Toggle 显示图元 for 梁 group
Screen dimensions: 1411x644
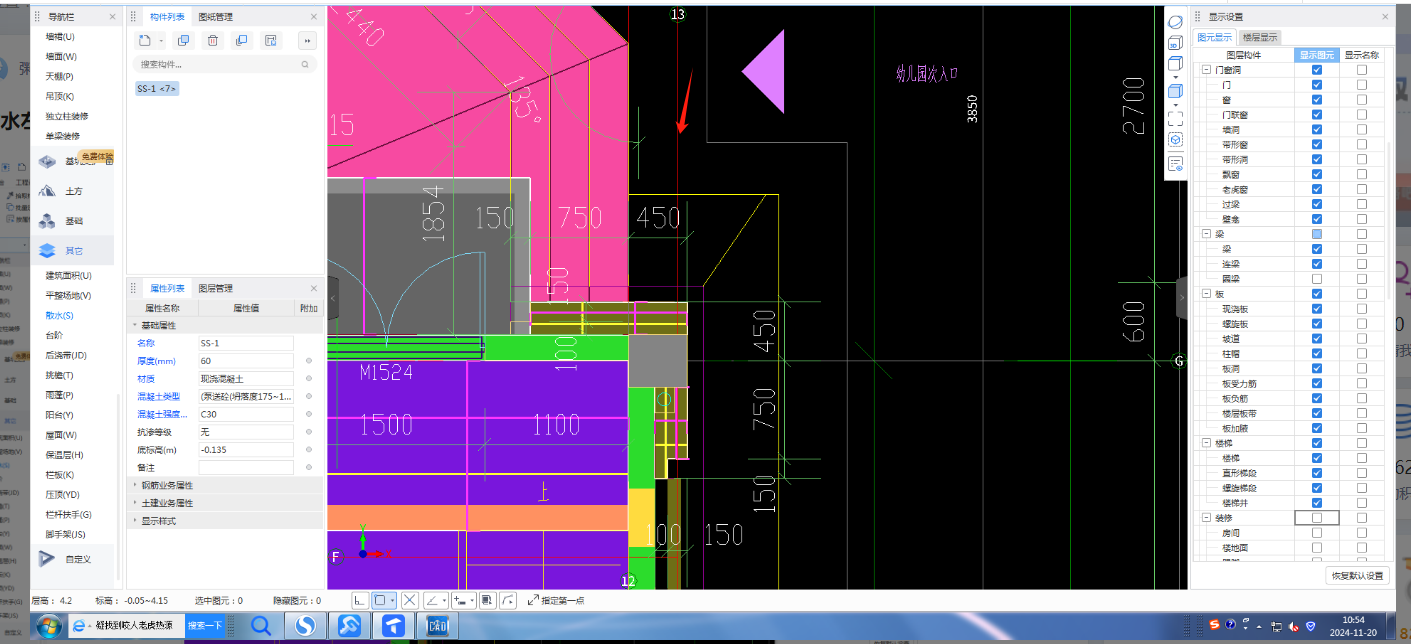pos(1316,234)
